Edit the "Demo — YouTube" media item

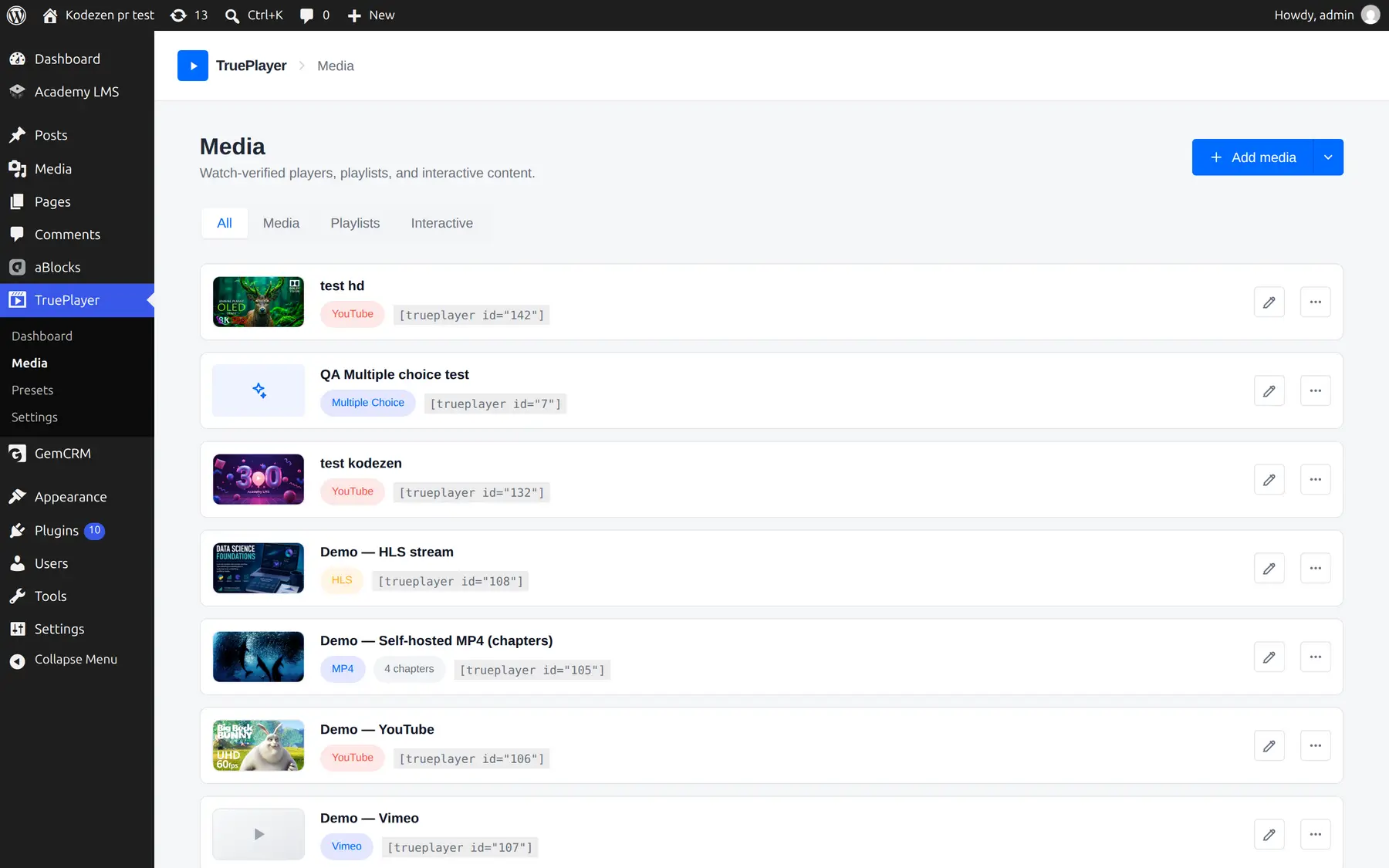1269,746
